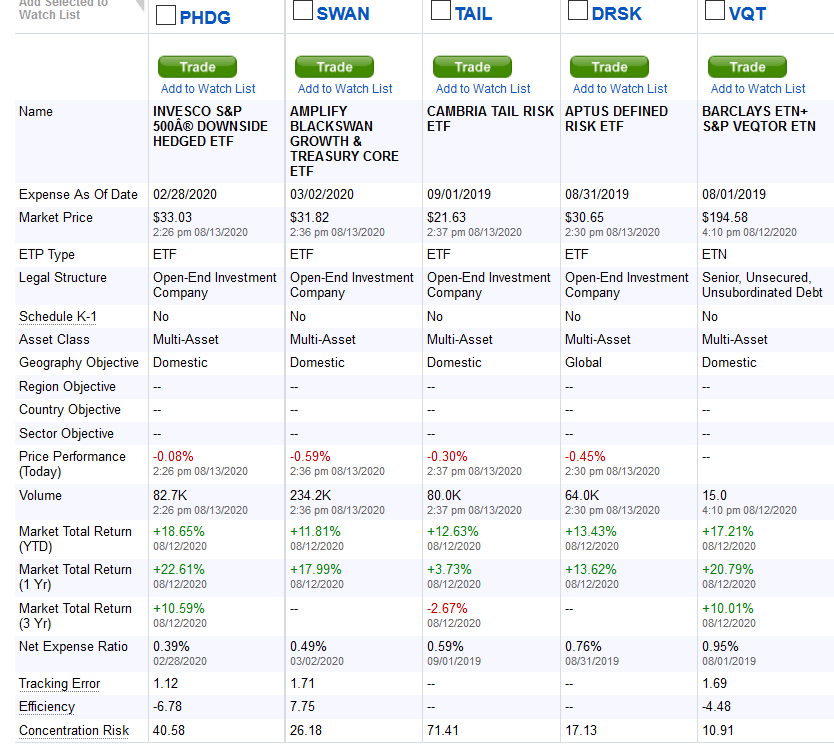The width and height of the screenshot is (834, 745).
Task: Click TAIL concentration risk 71.41
Action: pyautogui.click(x=443, y=730)
